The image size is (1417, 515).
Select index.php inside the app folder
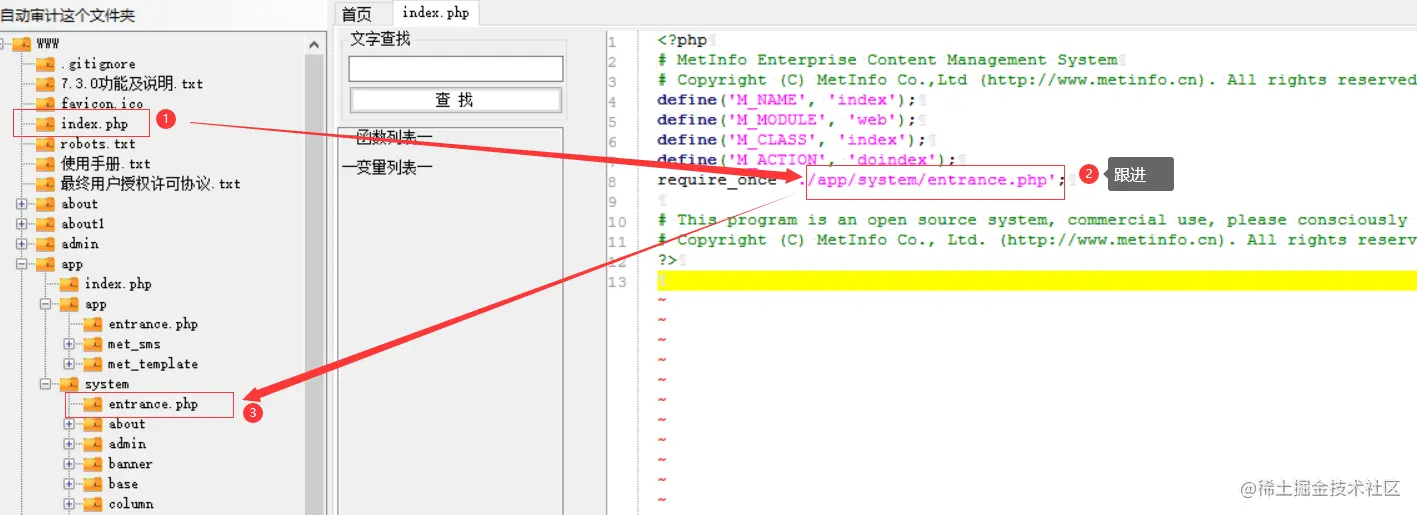[x=118, y=284]
